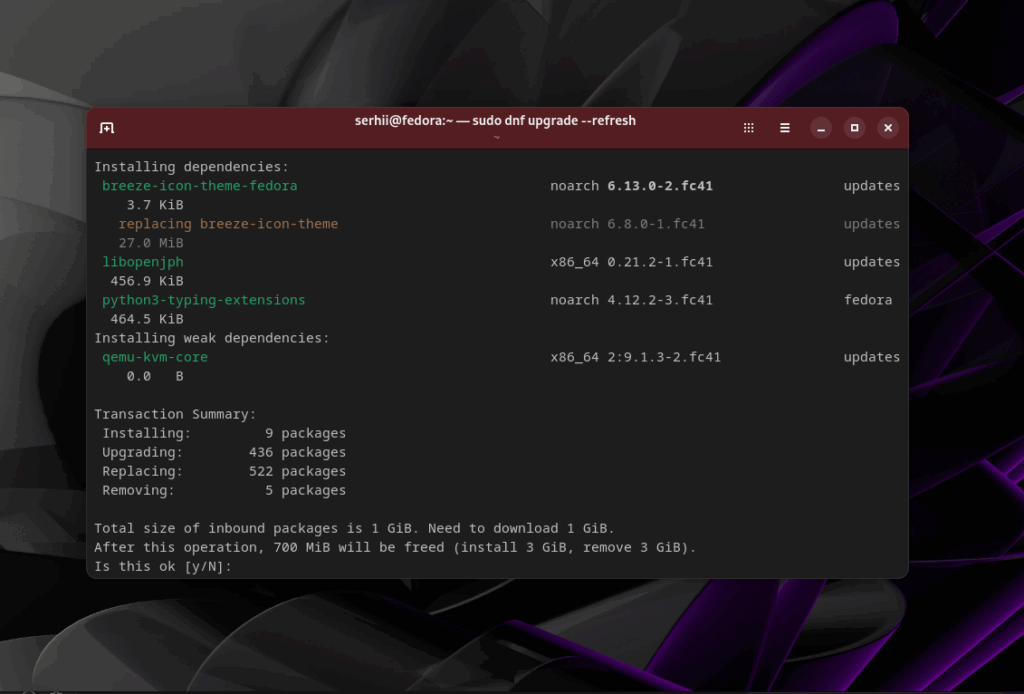The height and width of the screenshot is (694, 1024).
Task: Click the 'Transaction Summary:' heading
Action: [175, 414]
